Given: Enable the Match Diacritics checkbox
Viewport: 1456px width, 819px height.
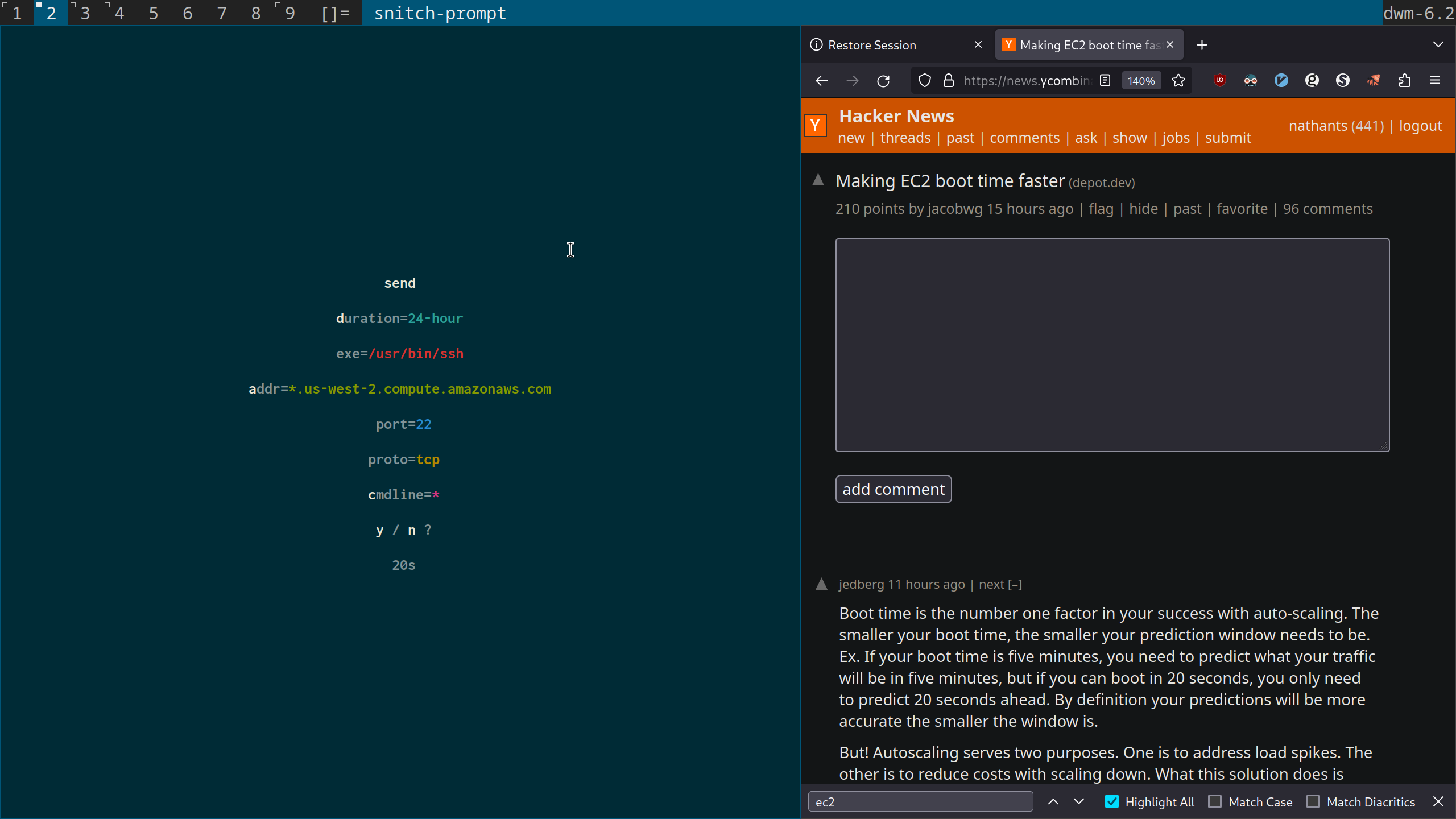Looking at the screenshot, I should point(1313,801).
